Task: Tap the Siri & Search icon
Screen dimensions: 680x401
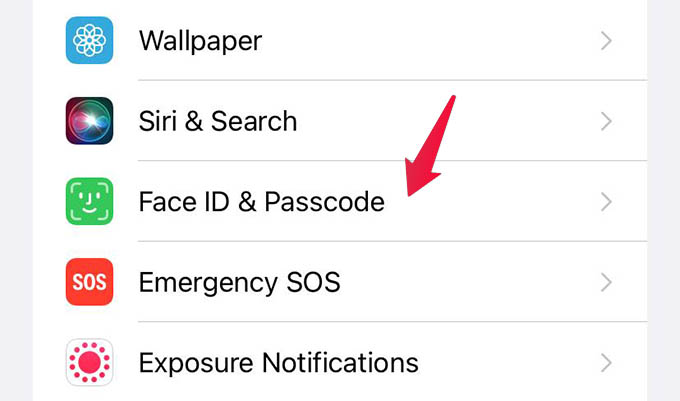Action: pos(89,121)
